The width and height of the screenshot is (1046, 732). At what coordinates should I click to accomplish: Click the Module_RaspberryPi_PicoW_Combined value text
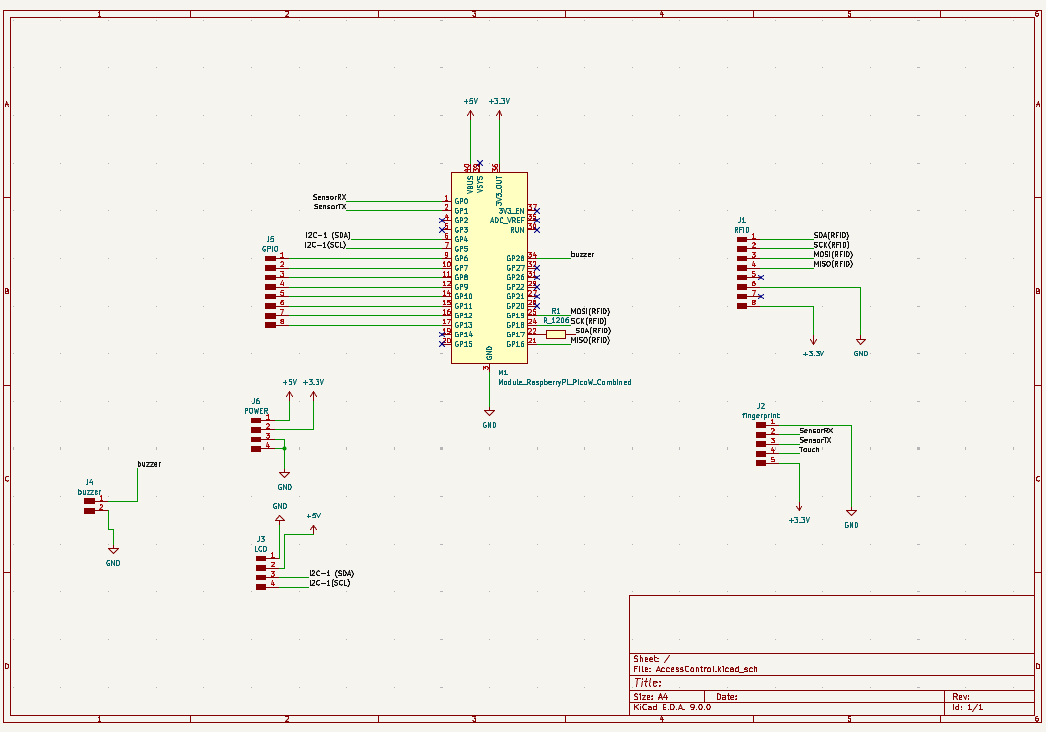[x=565, y=382]
